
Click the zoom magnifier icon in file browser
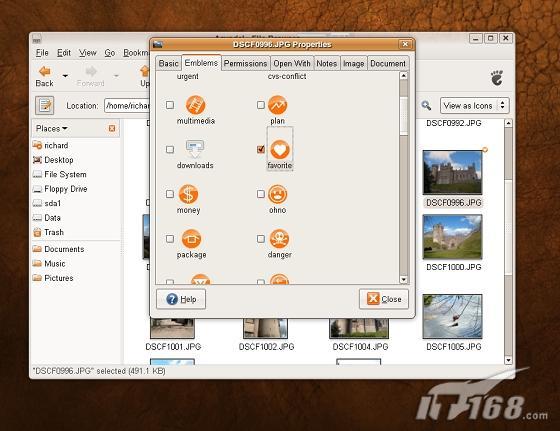426,105
